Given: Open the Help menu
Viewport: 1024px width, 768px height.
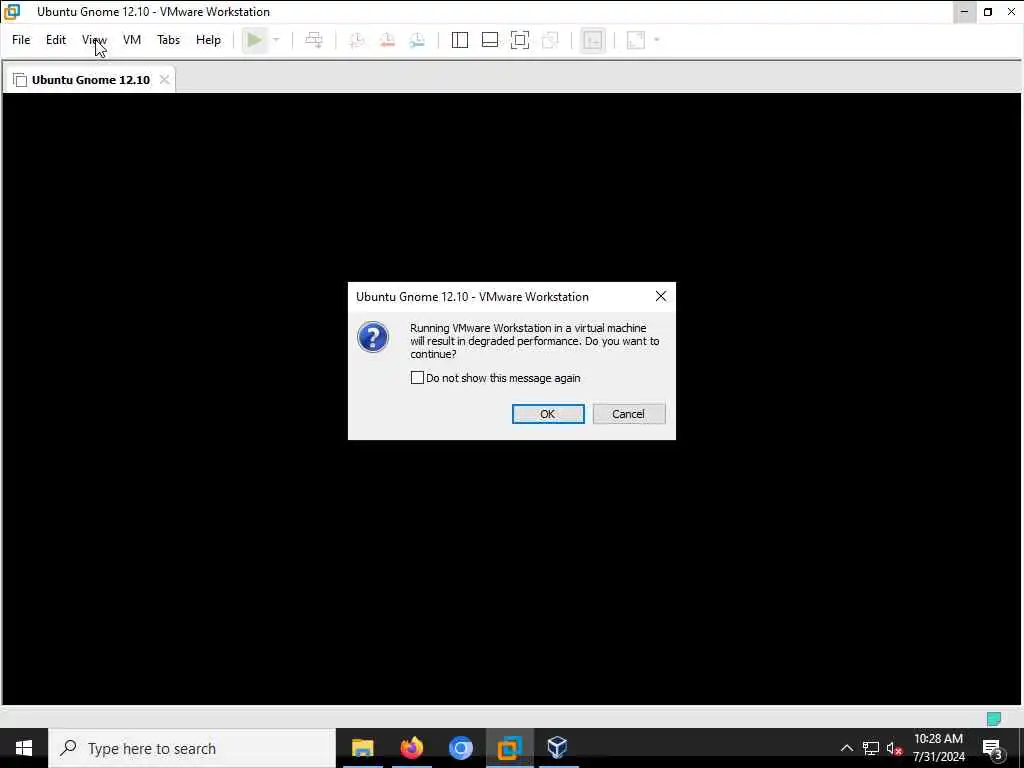Looking at the screenshot, I should (x=208, y=40).
